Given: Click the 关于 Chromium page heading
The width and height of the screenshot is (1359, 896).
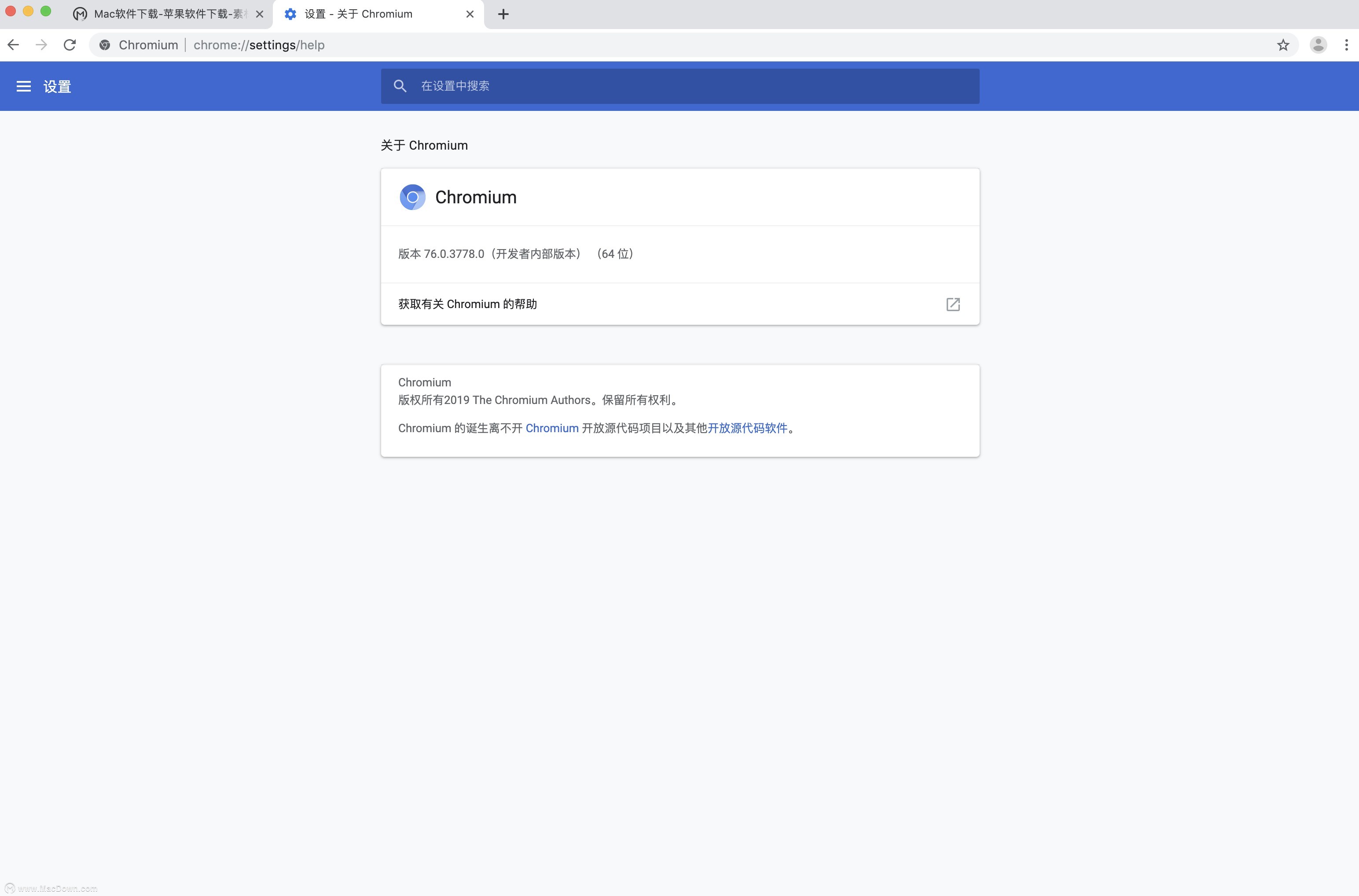Looking at the screenshot, I should pos(424,145).
